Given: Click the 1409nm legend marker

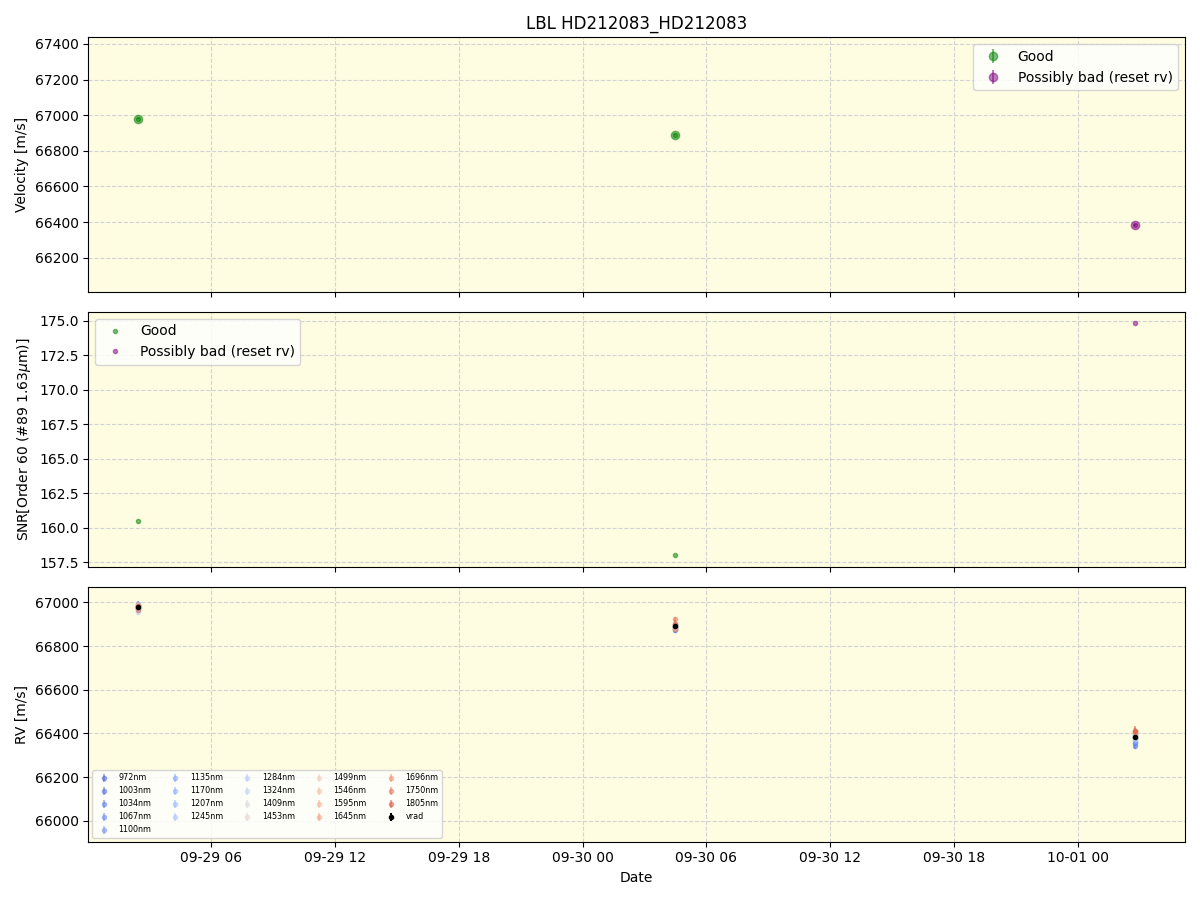Looking at the screenshot, I should coord(247,804).
